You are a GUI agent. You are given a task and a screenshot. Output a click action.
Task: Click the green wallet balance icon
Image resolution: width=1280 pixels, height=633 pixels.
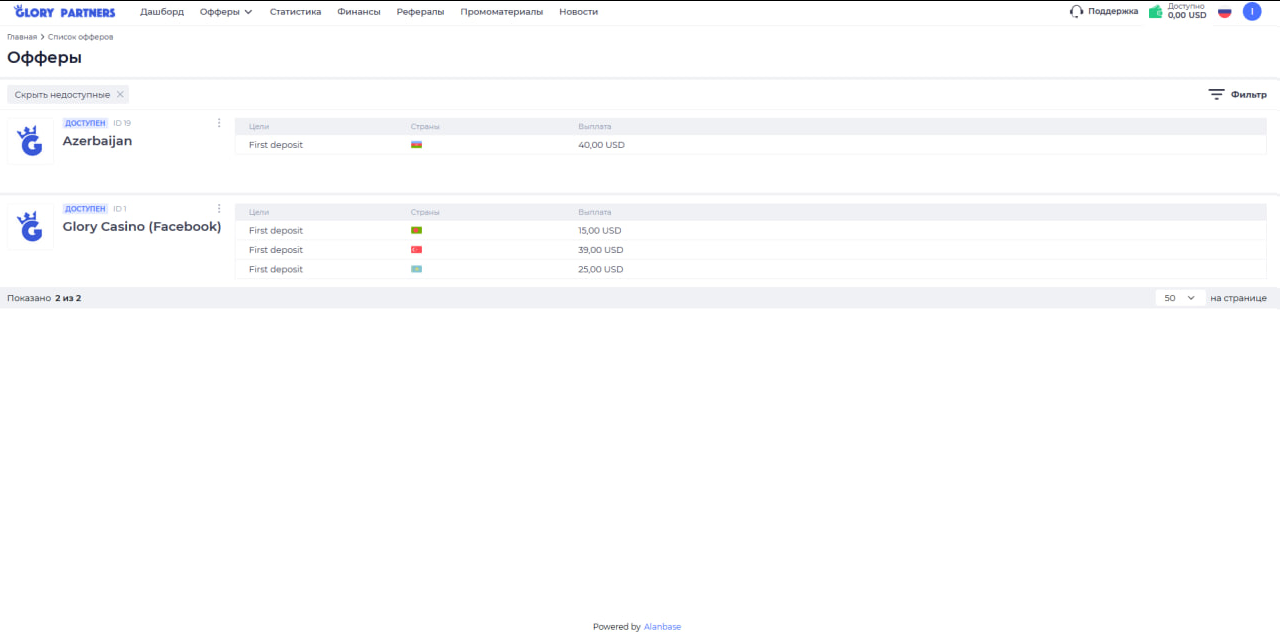(x=1156, y=12)
